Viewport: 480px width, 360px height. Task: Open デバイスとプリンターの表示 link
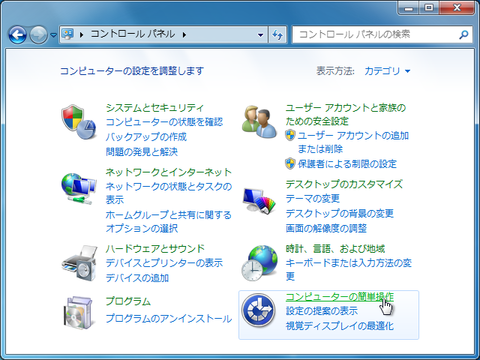pyautogui.click(x=164, y=263)
